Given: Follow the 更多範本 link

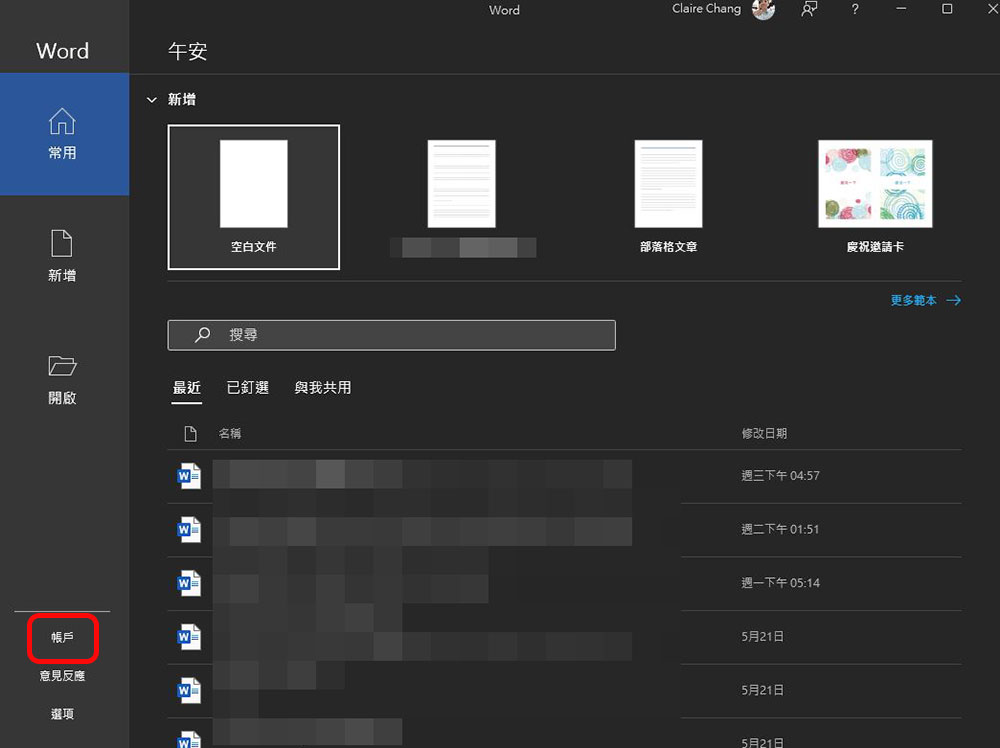Looking at the screenshot, I should pos(925,300).
